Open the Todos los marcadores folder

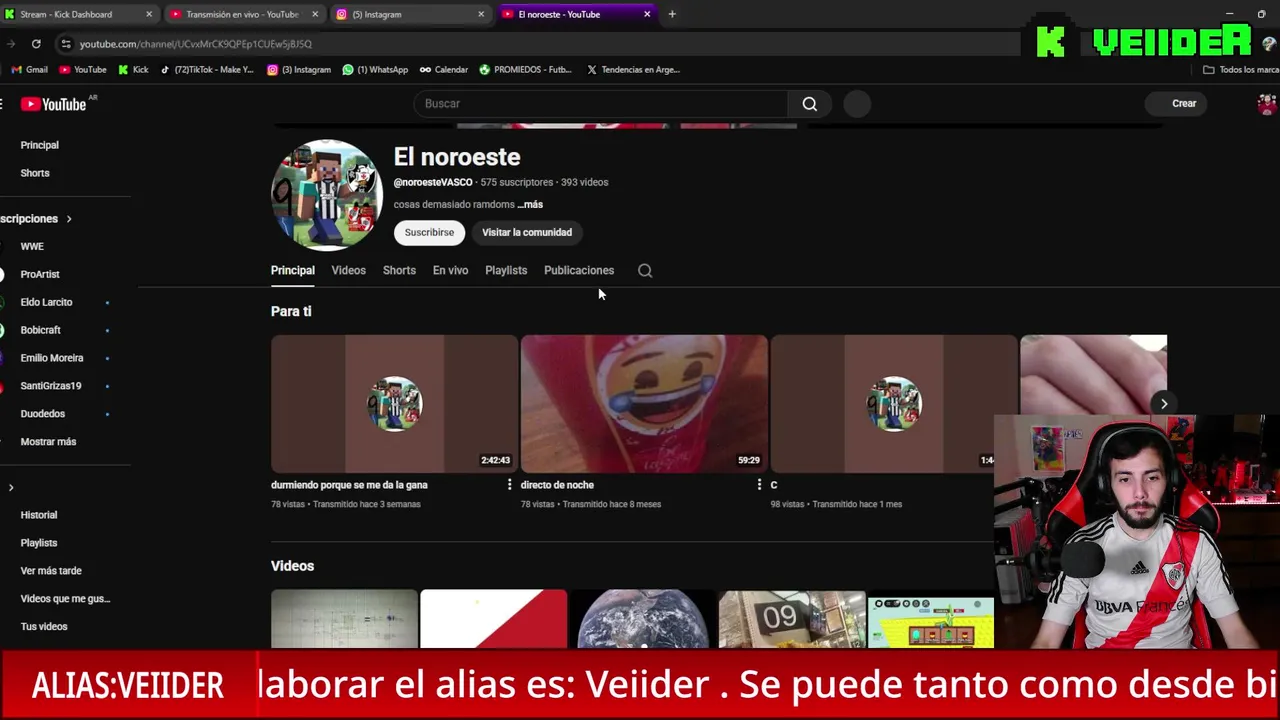point(1241,70)
